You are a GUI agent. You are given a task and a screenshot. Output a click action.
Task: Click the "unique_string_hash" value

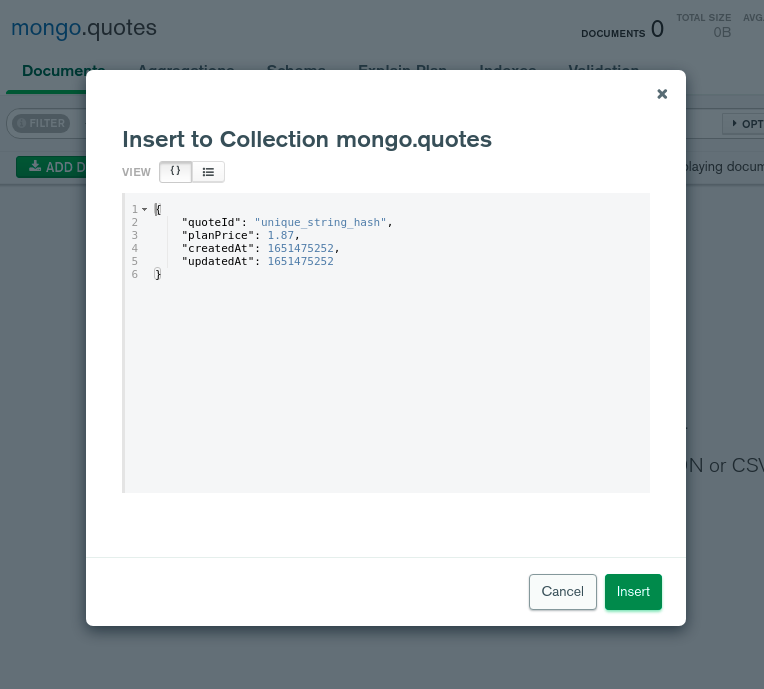point(320,222)
